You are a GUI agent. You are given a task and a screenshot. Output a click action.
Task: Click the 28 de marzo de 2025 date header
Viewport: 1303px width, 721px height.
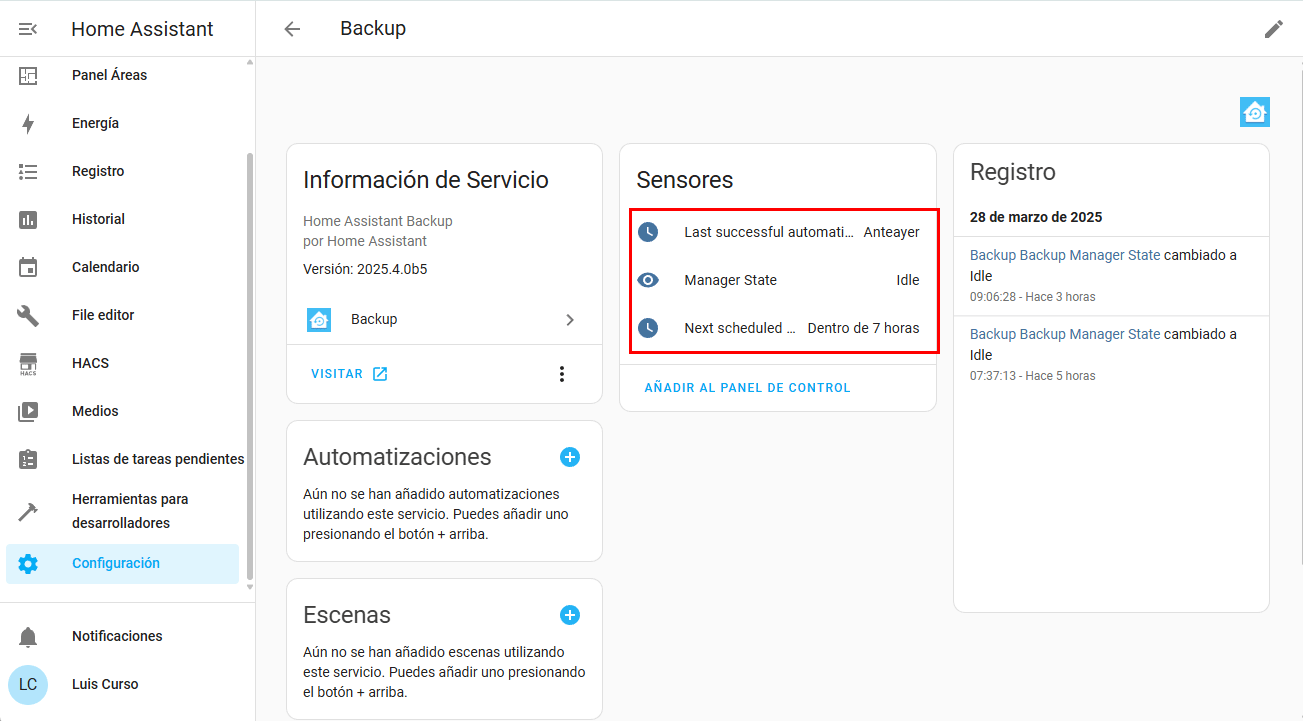point(1036,217)
